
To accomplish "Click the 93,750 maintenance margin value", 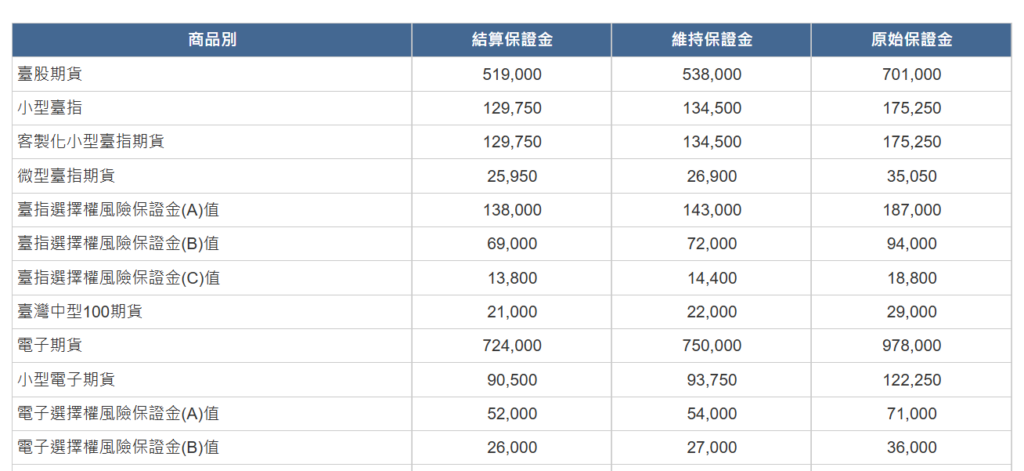I will (712, 380).
